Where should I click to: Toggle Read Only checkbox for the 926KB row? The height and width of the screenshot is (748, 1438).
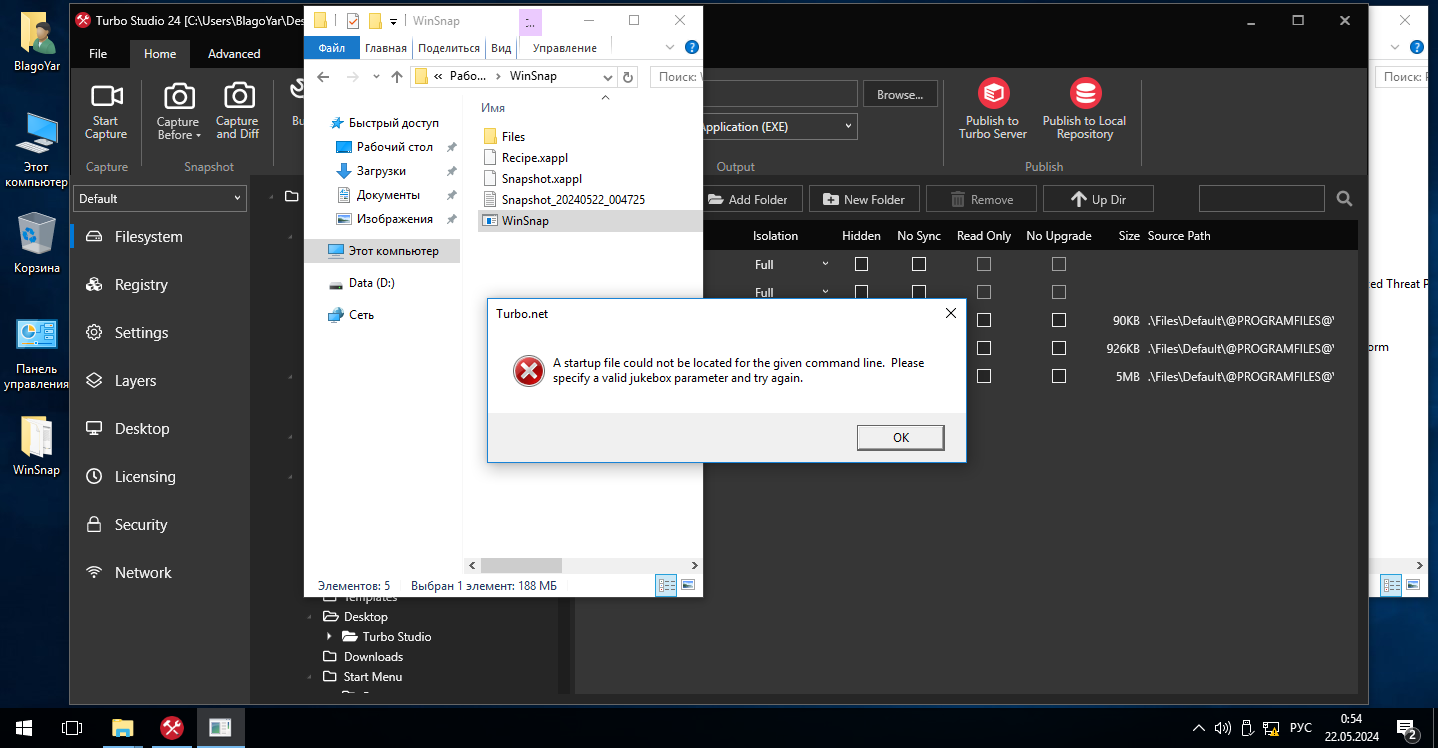tap(984, 349)
